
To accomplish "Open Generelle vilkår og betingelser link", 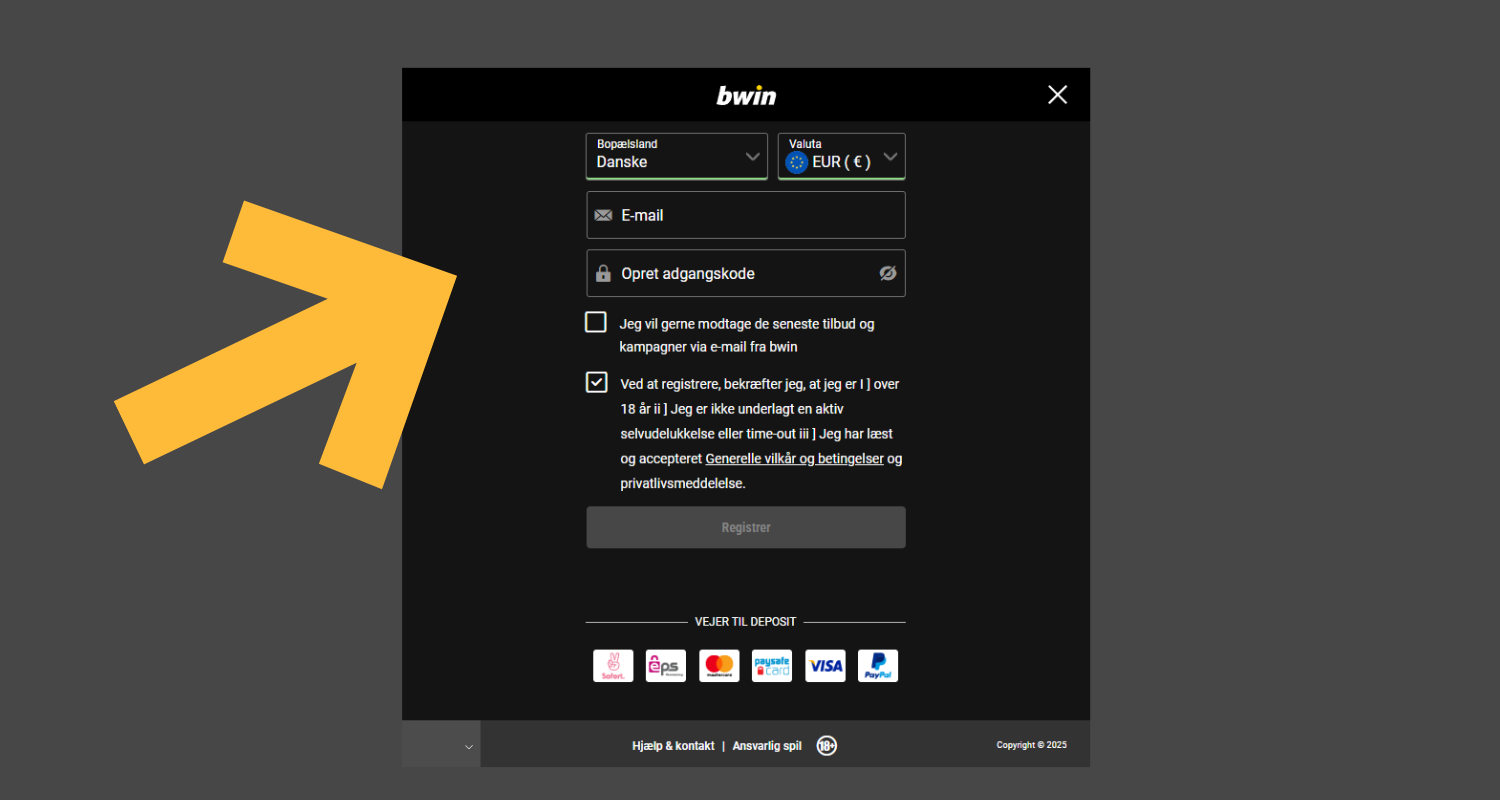I will (794, 459).
